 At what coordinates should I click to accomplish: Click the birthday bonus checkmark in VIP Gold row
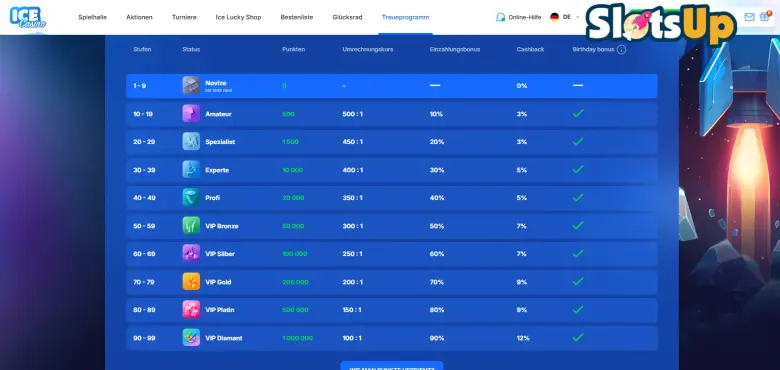click(x=578, y=281)
